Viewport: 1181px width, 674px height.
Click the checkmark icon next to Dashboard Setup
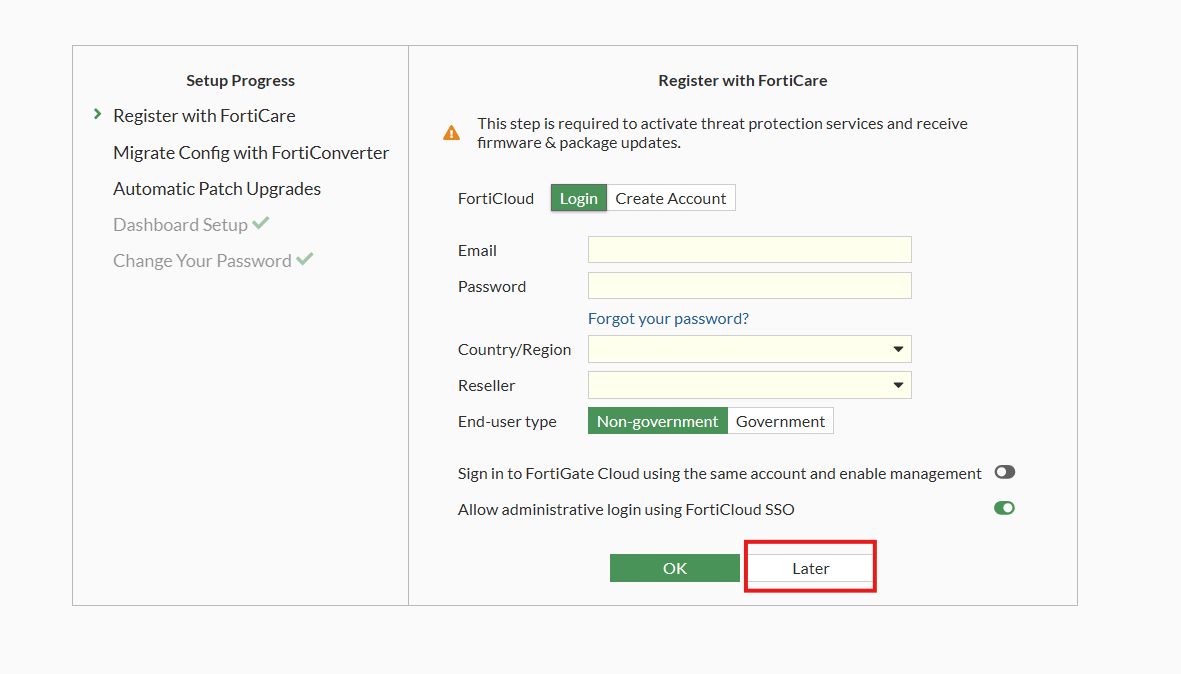click(261, 223)
